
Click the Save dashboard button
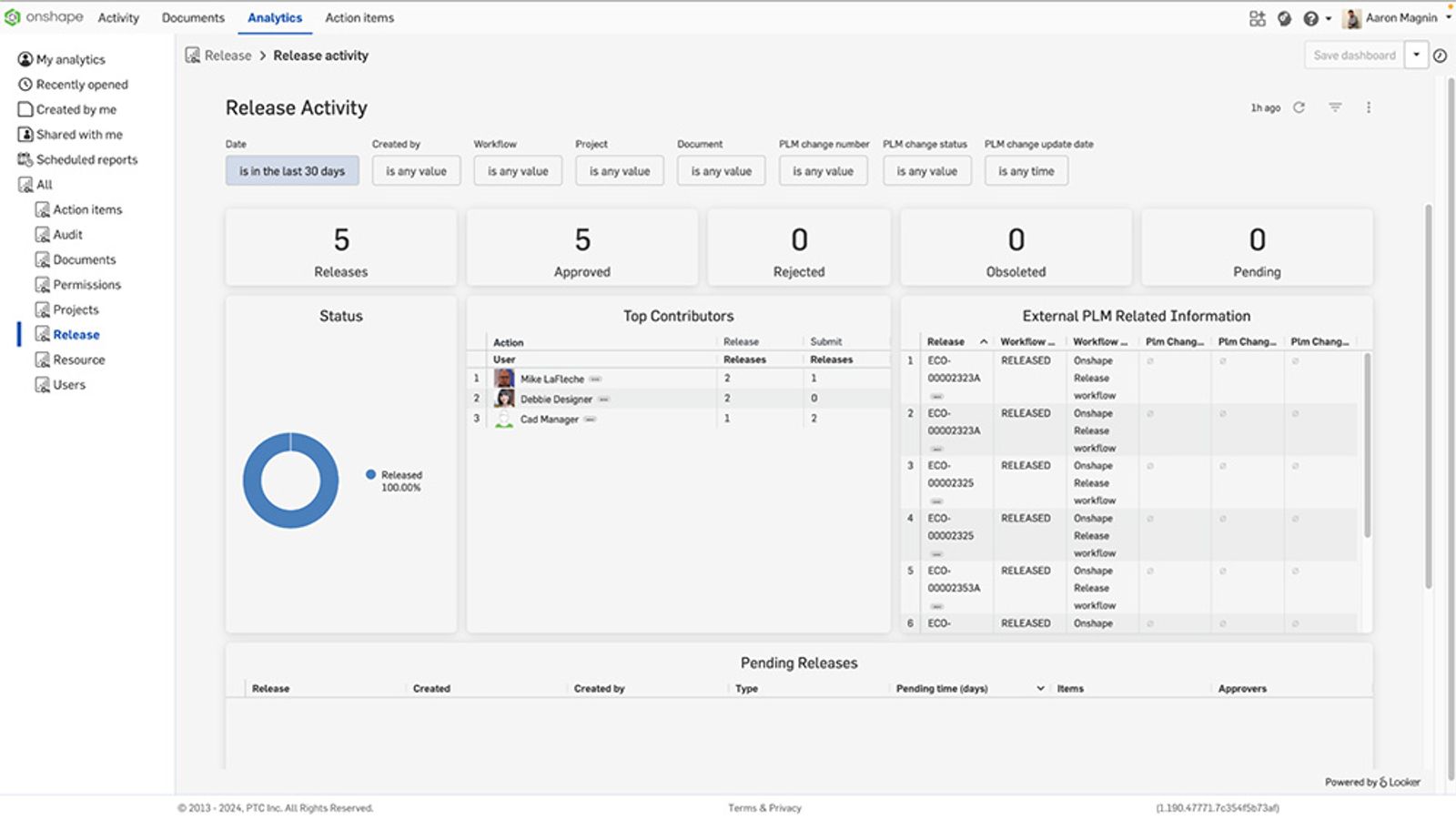pyautogui.click(x=1357, y=55)
